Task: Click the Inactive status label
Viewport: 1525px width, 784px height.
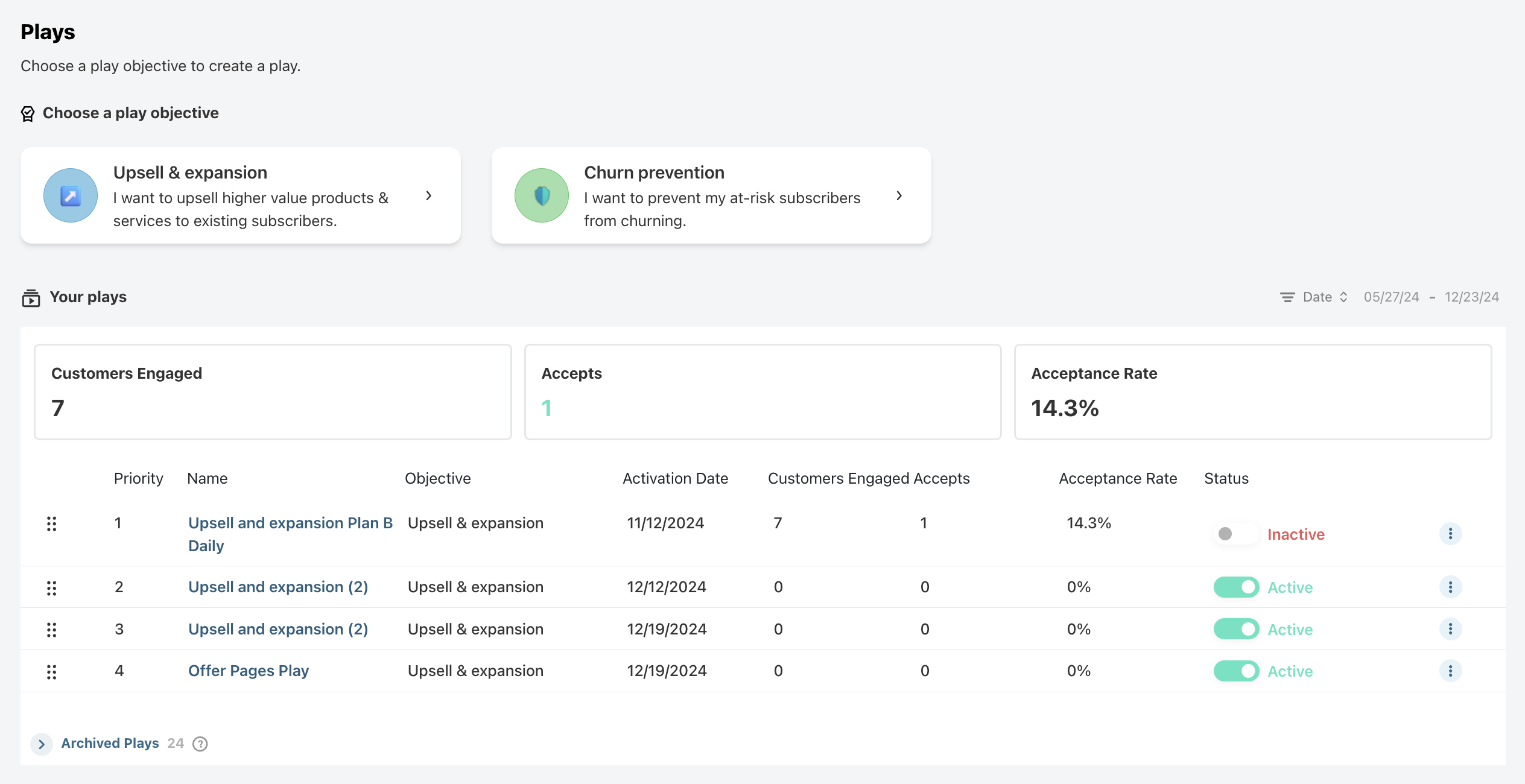Action: click(1296, 534)
